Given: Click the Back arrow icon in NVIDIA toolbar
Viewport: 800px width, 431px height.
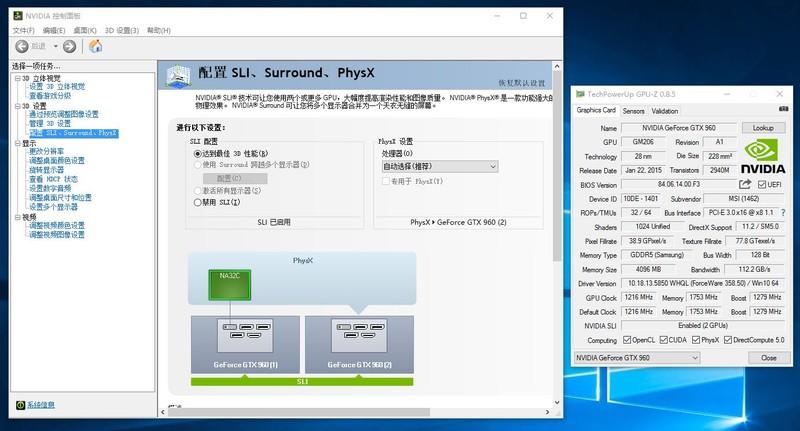Looking at the screenshot, I should coord(21,46).
